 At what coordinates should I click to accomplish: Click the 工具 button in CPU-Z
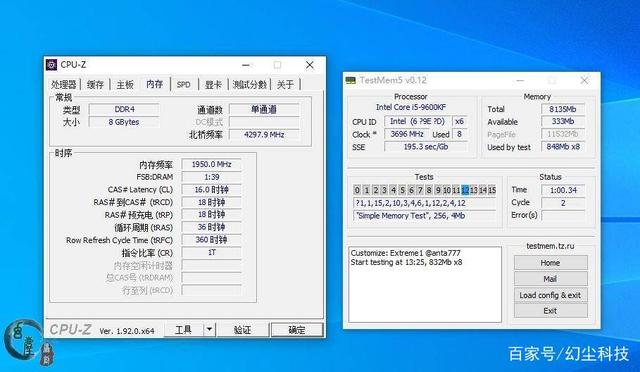tap(183, 330)
